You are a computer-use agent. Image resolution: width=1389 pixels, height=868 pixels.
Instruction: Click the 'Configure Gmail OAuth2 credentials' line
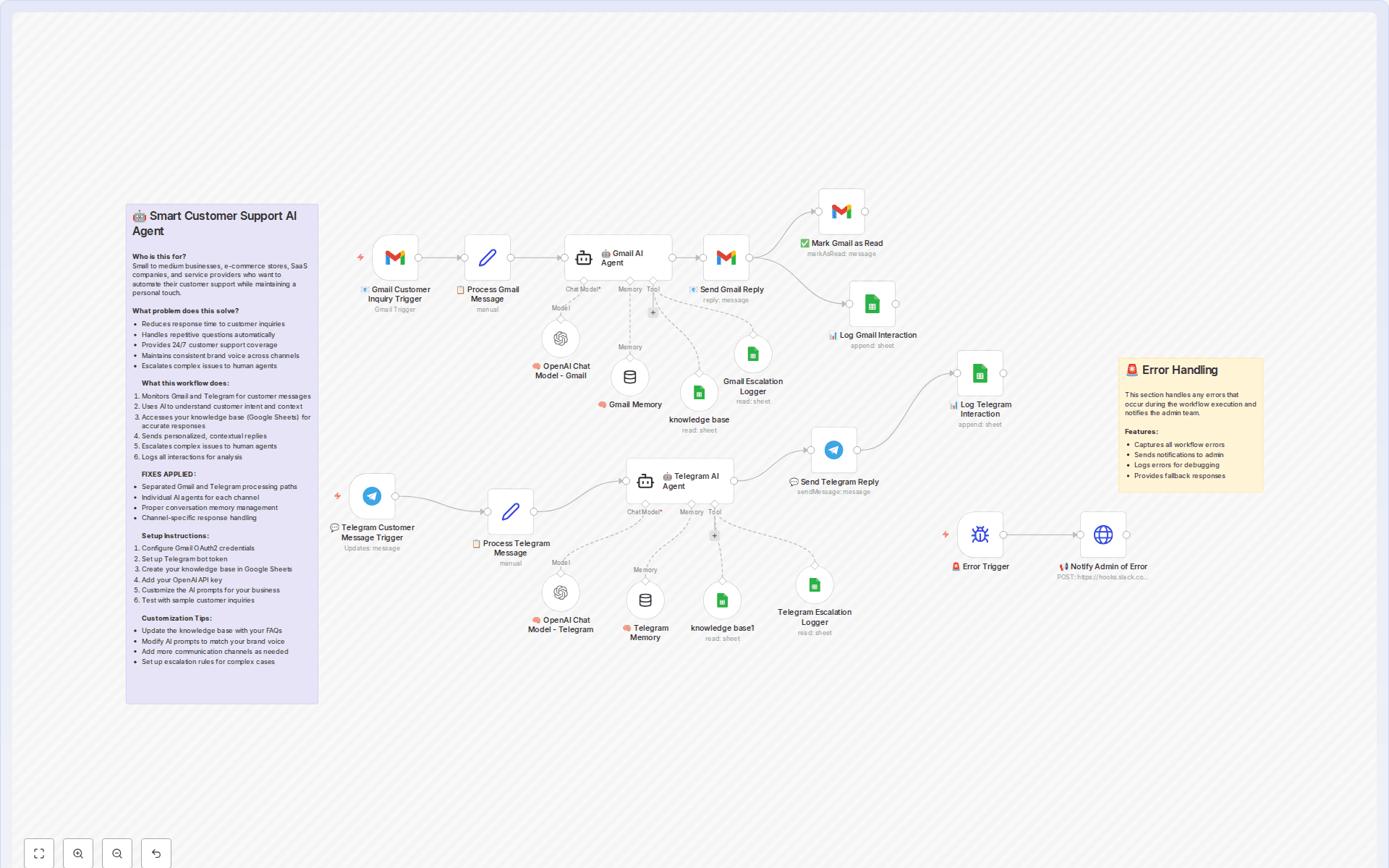pos(198,548)
